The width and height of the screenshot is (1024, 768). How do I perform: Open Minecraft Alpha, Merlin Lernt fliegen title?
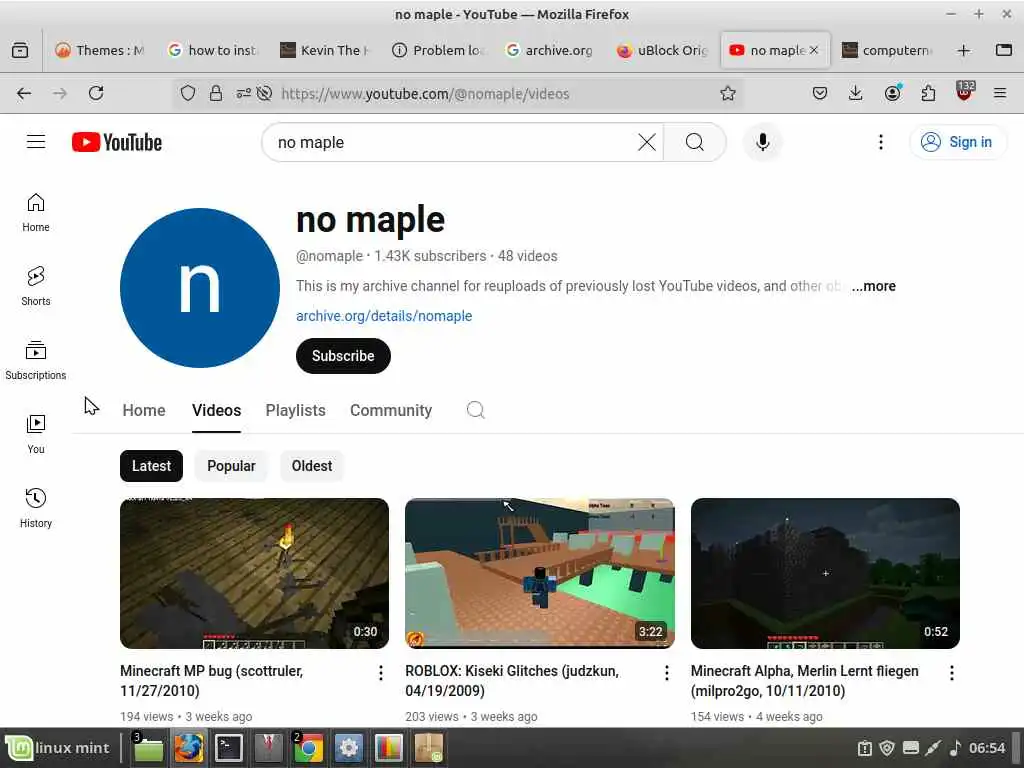tap(805, 680)
